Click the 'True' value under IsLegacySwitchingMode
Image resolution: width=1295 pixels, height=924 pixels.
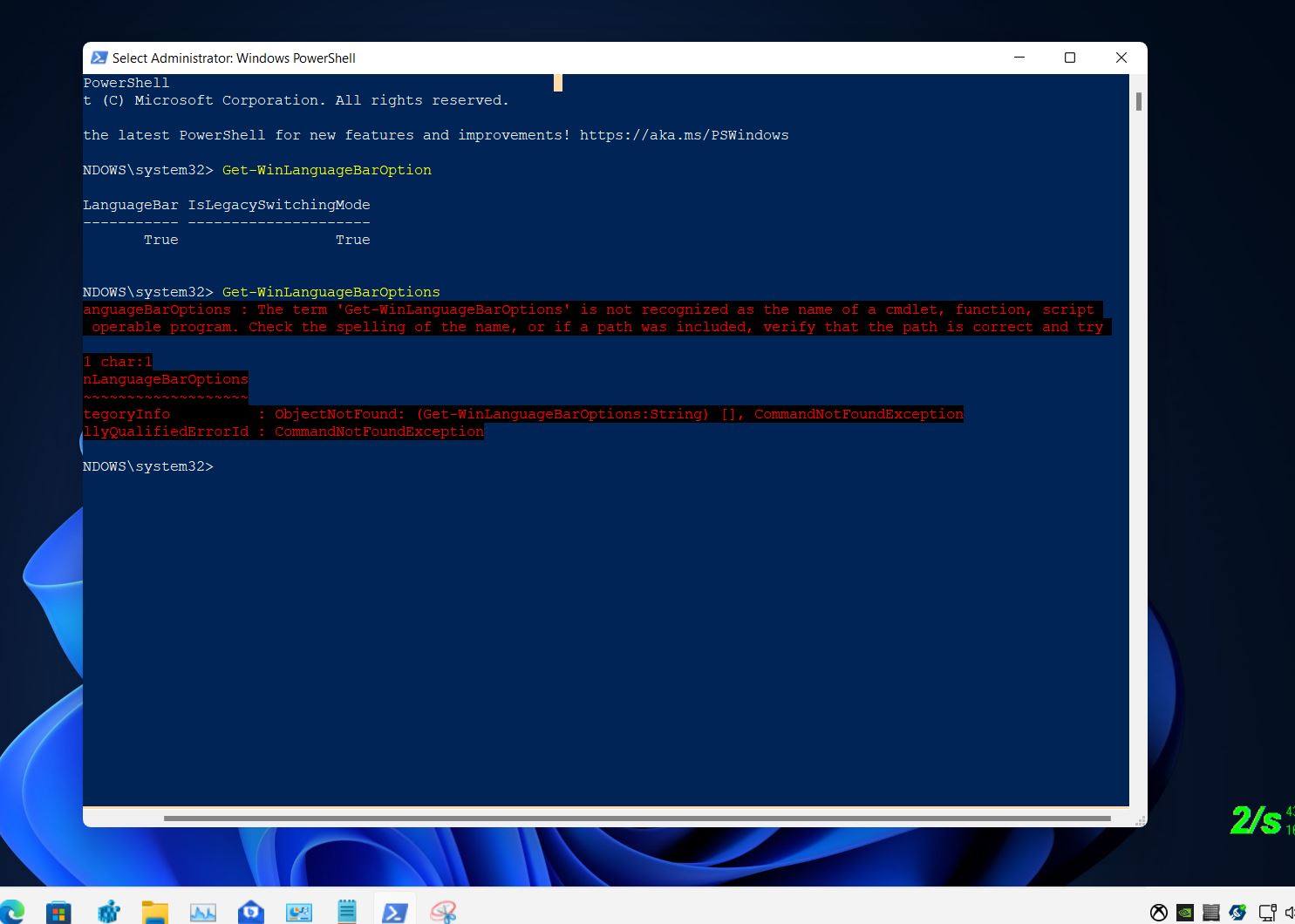point(353,240)
